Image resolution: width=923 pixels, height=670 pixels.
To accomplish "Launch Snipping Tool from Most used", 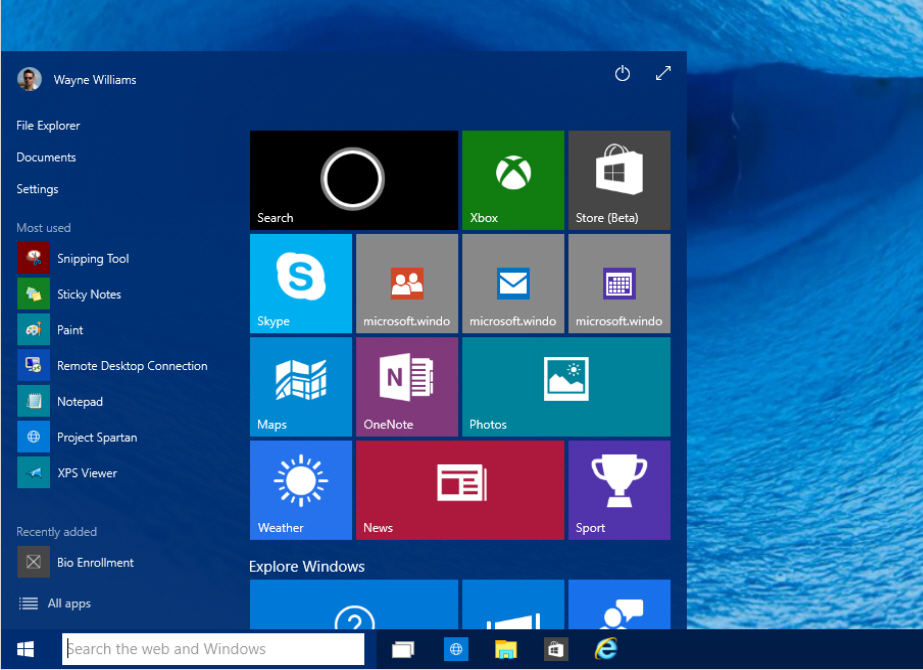I will 73,258.
